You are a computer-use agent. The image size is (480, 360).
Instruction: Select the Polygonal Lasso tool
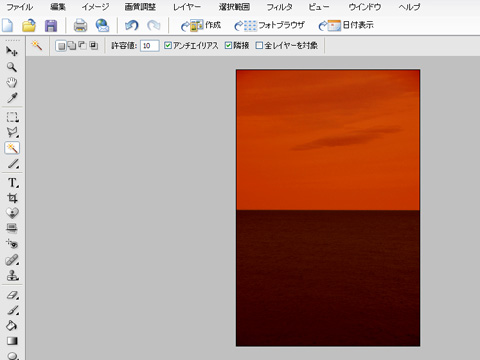point(12,132)
